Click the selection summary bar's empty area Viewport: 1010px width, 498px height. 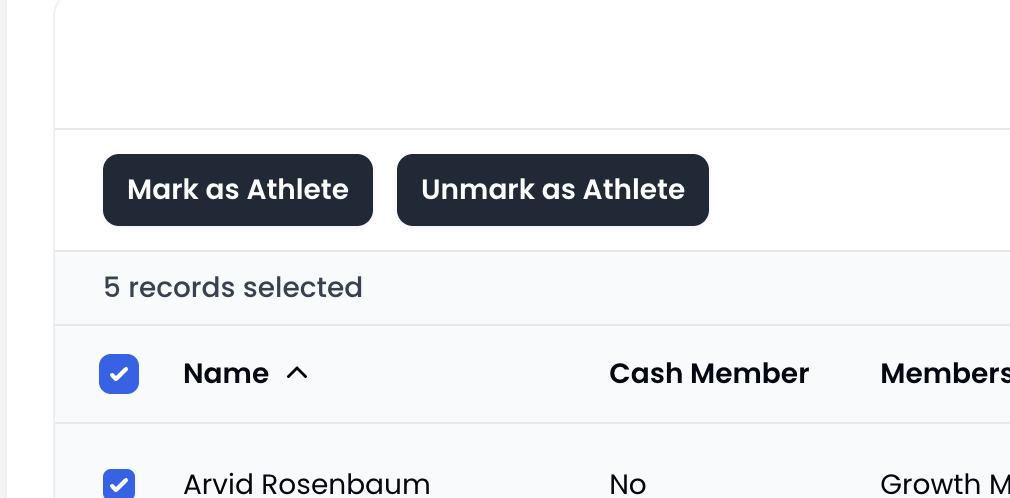(683, 287)
